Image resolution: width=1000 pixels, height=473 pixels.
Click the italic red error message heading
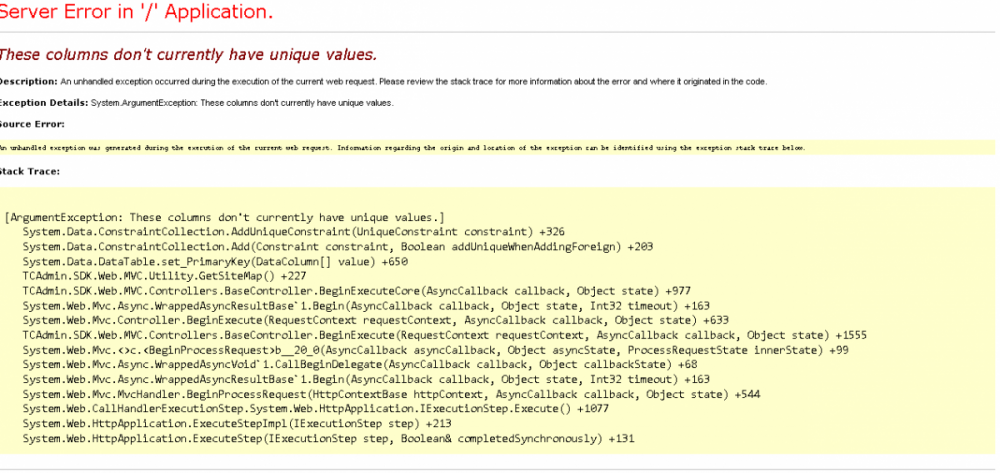pyautogui.click(x=188, y=54)
